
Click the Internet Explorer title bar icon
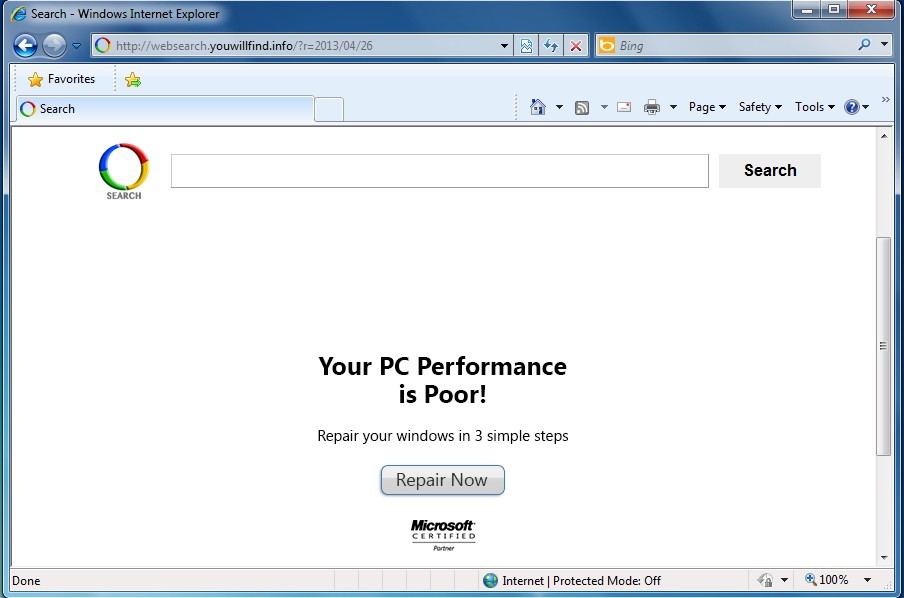click(x=18, y=13)
